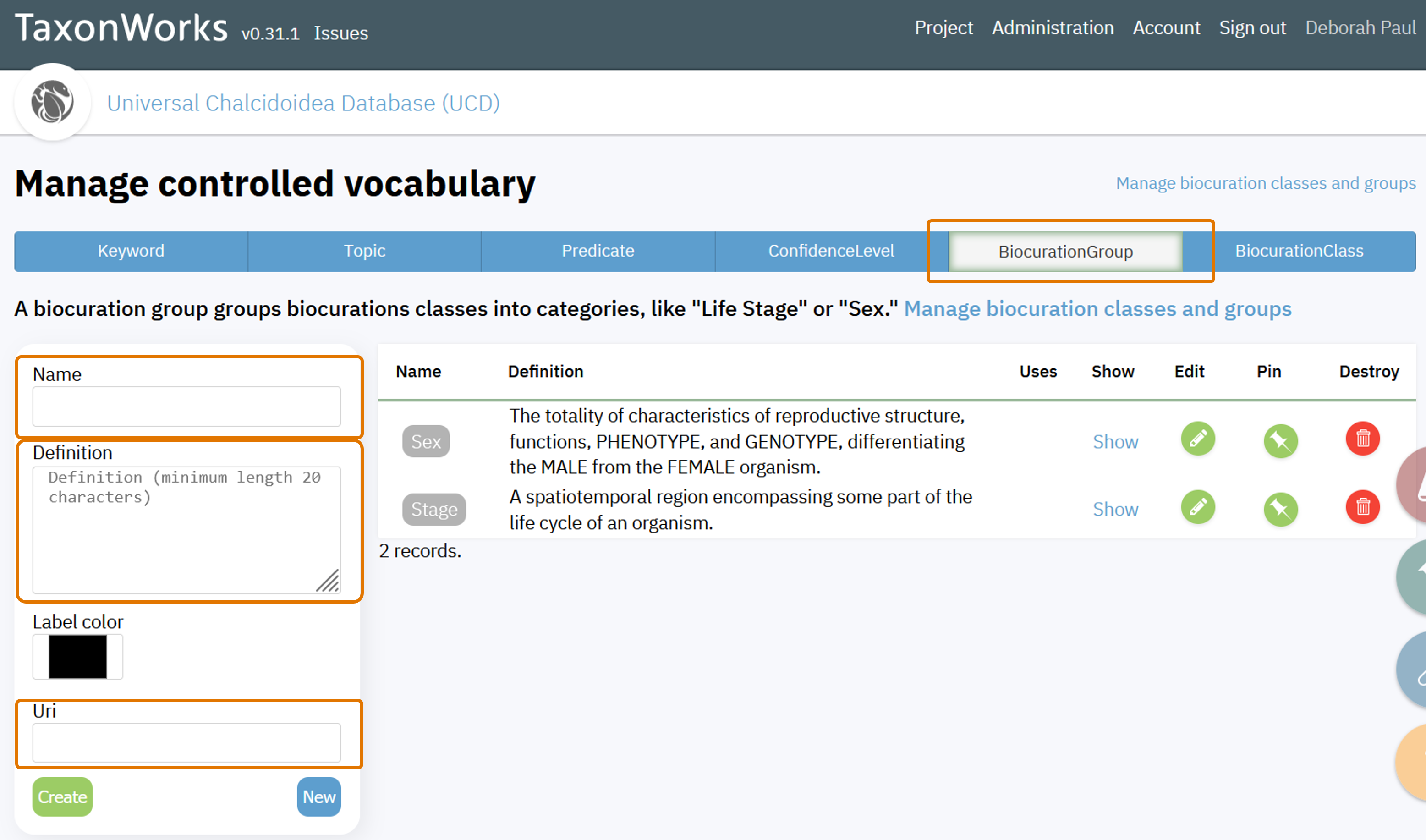Pin the Stage biocuration group
The image size is (1426, 840).
coord(1280,509)
